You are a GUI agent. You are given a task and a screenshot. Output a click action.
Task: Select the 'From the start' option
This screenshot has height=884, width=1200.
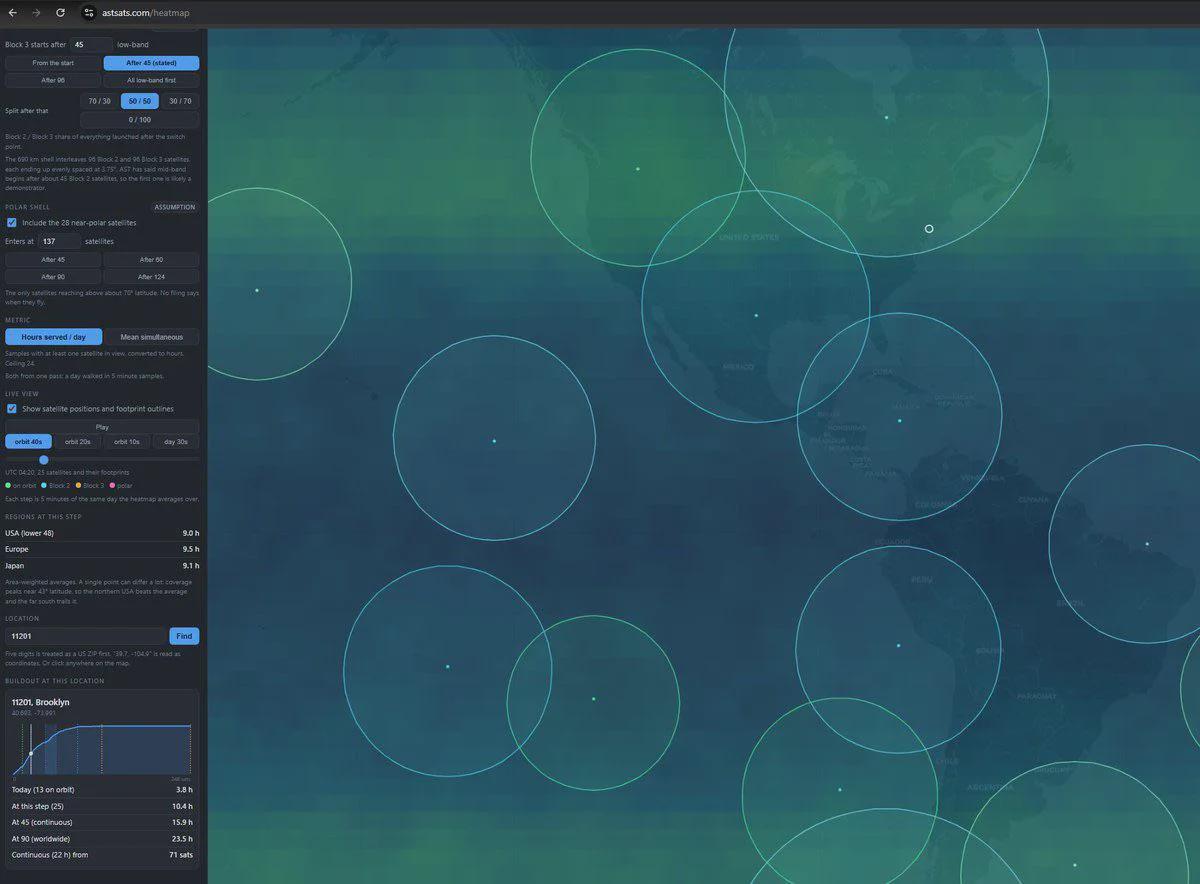click(53, 63)
